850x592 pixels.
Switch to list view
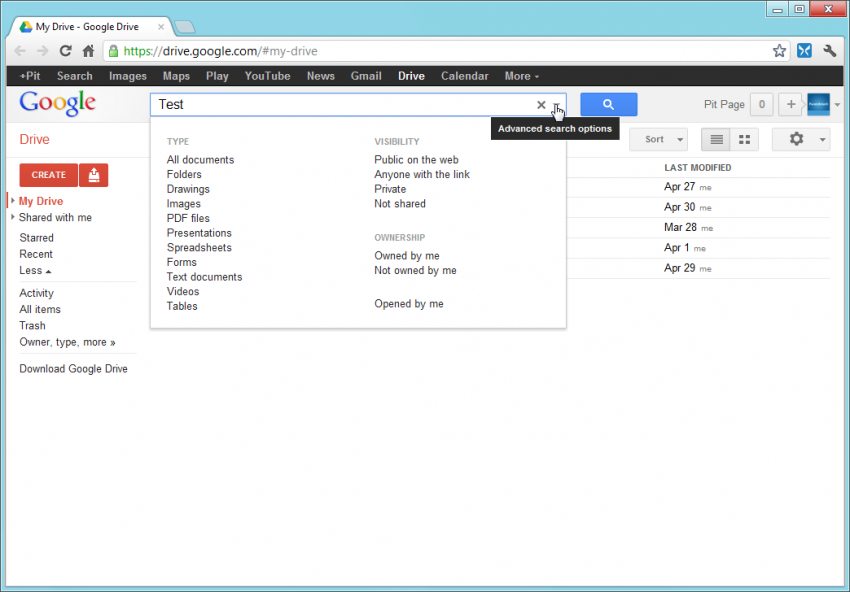pos(716,140)
